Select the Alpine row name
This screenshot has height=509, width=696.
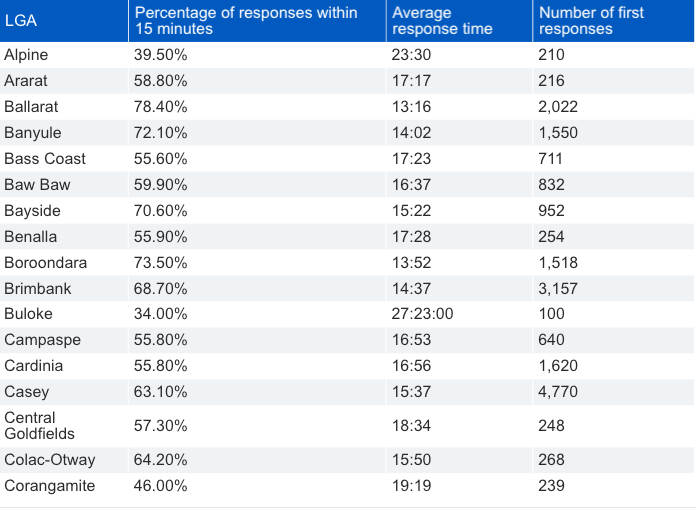coord(26,55)
